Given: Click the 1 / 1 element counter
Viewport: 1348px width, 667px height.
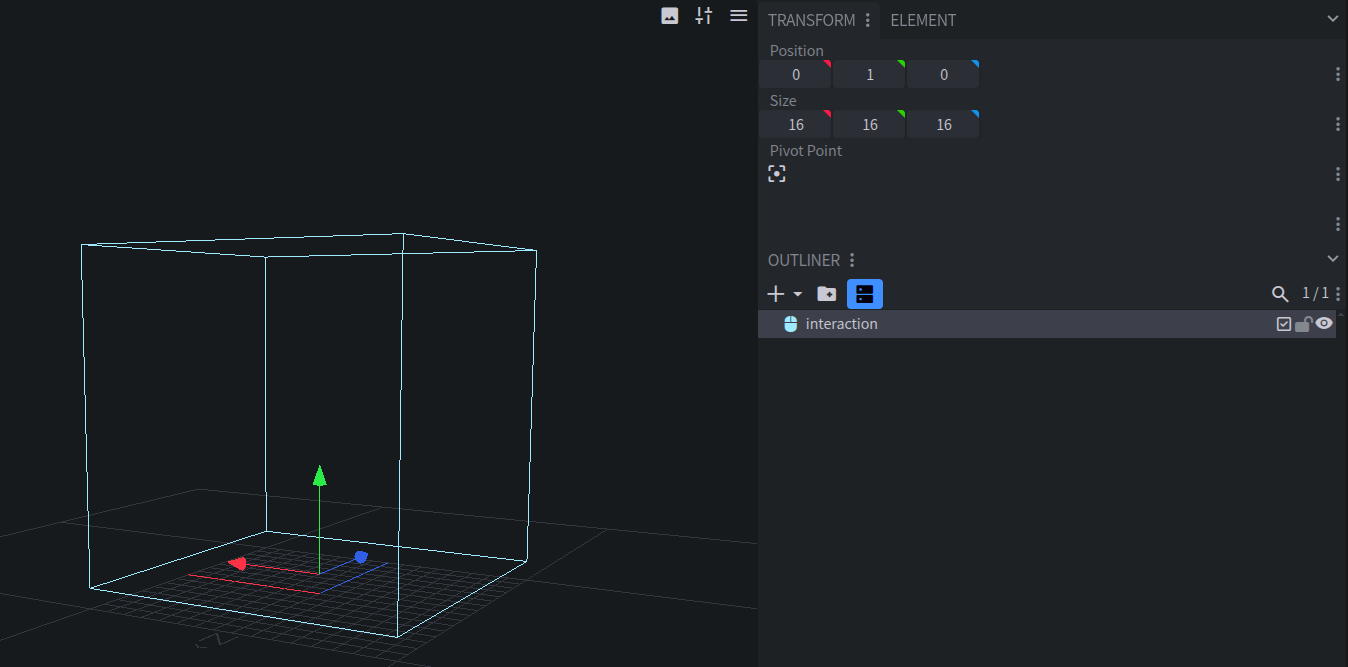Looking at the screenshot, I should (x=1315, y=293).
